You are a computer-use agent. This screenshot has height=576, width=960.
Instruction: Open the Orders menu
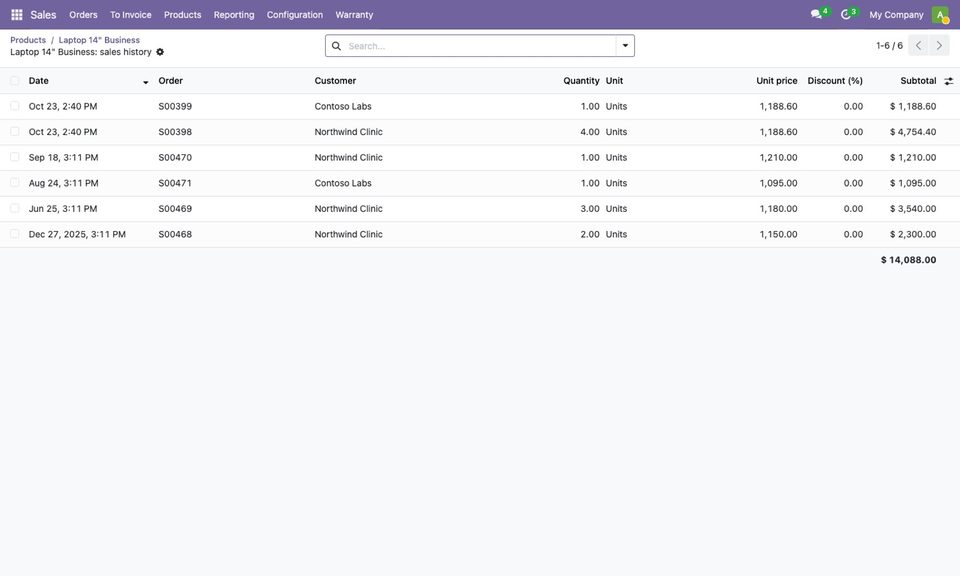(x=83, y=15)
